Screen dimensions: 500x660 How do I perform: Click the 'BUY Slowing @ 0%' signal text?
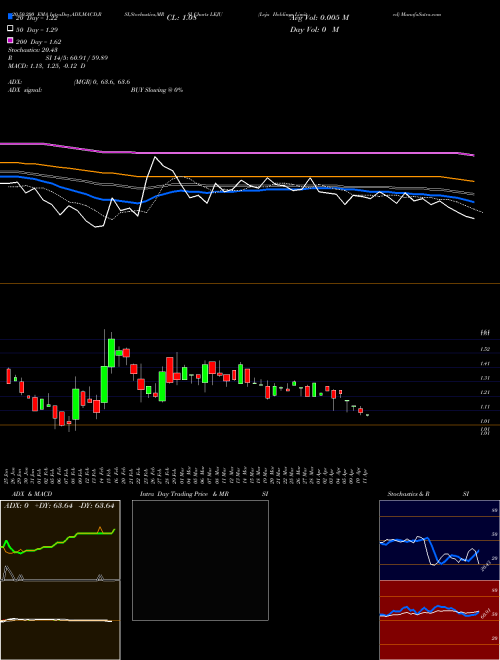[x=157, y=90]
